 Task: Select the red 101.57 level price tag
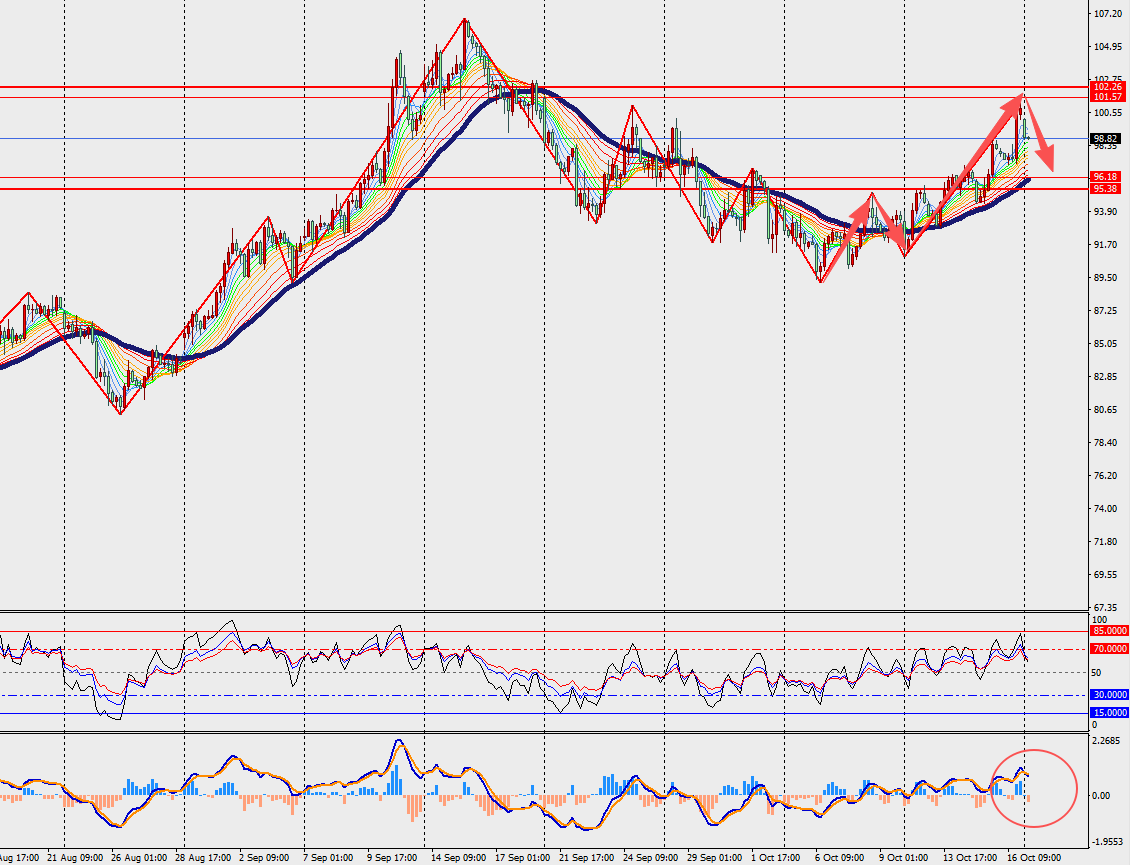pos(1106,97)
